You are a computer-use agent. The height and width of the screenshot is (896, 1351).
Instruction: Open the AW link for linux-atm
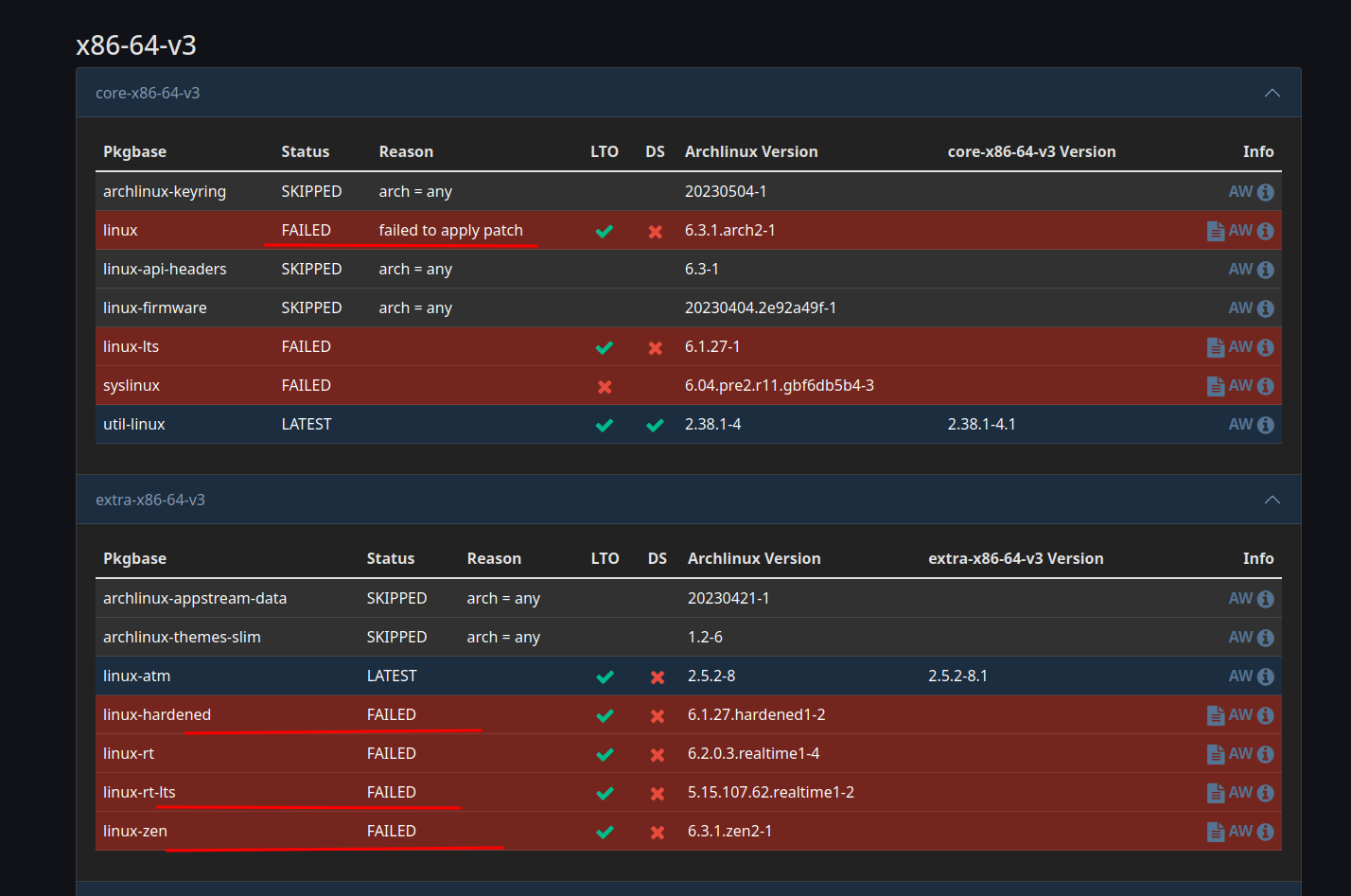coord(1240,676)
